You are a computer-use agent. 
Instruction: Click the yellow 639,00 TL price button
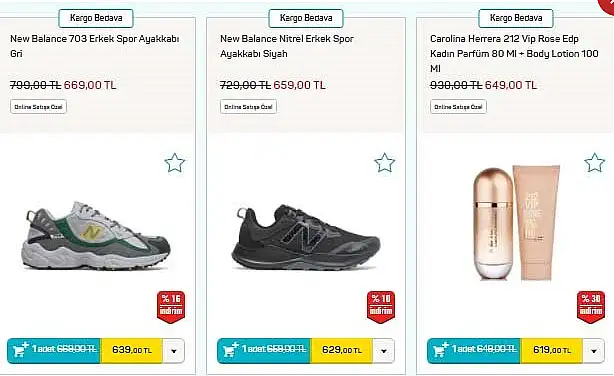pyautogui.click(x=132, y=350)
